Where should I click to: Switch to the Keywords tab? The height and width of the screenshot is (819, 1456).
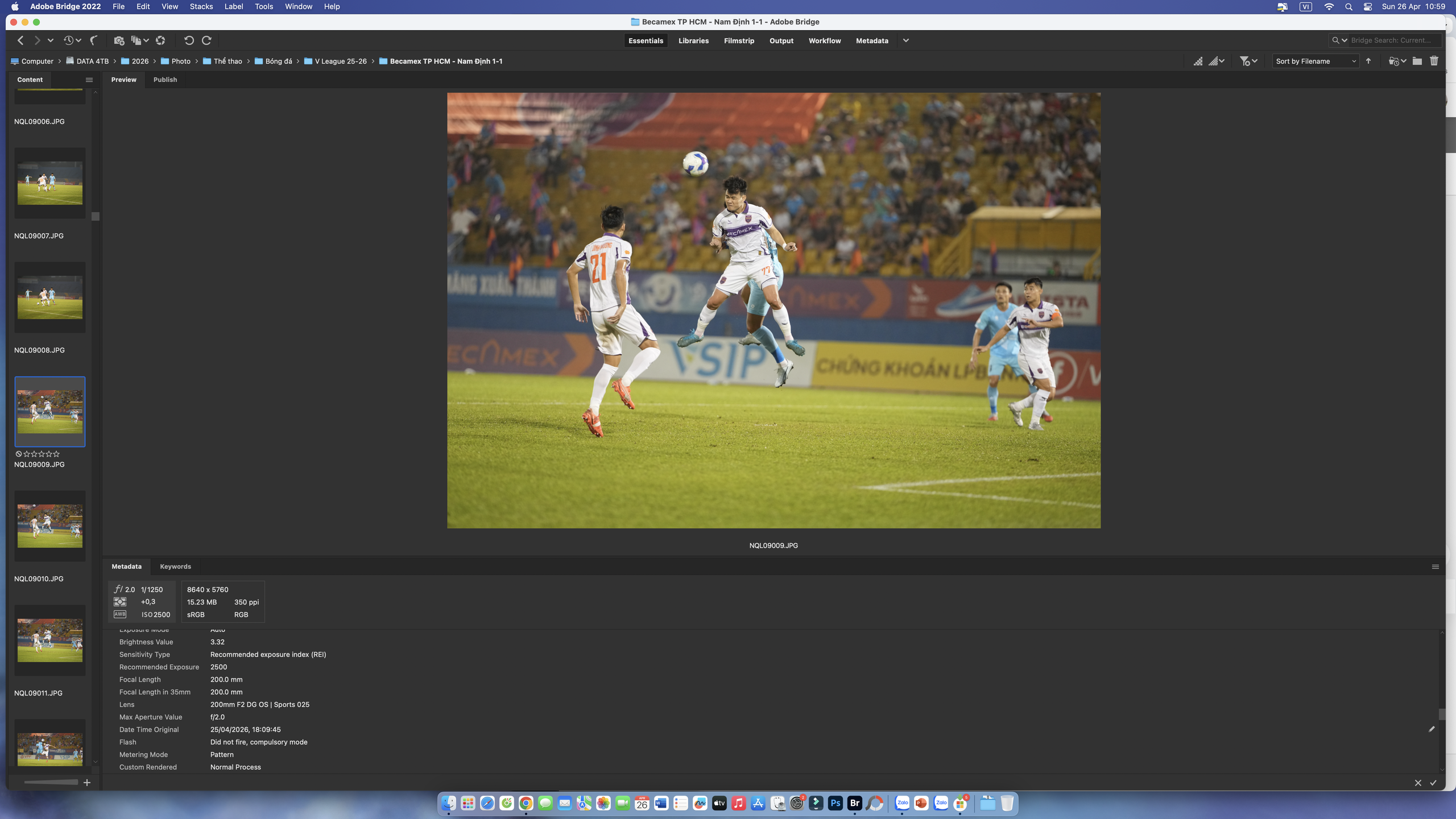pos(175,566)
